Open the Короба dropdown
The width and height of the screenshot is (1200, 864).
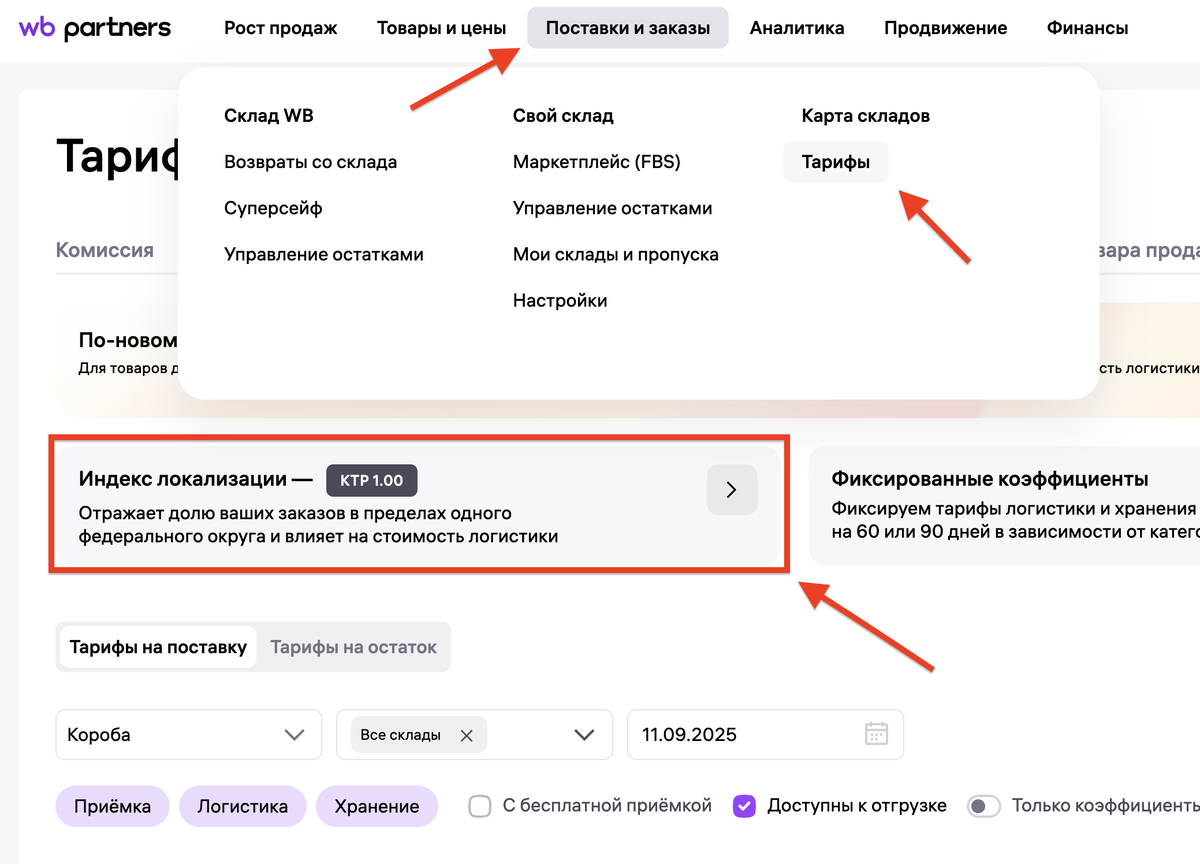click(188, 733)
